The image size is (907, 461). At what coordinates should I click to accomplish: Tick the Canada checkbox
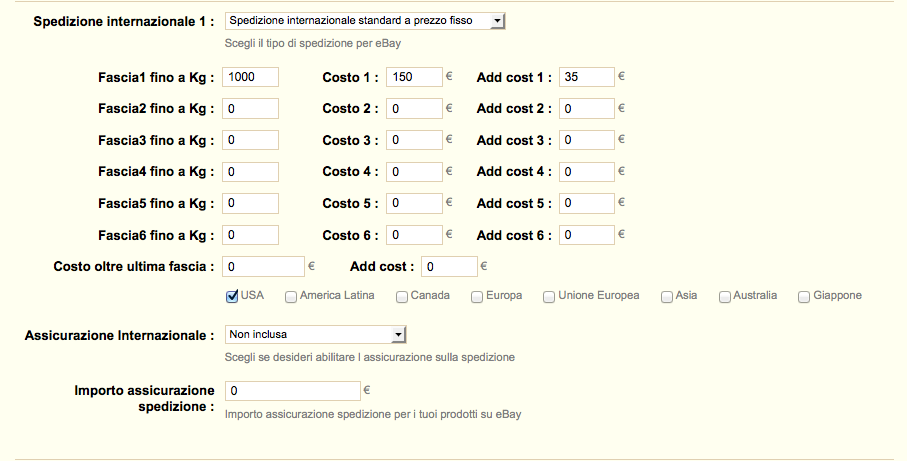click(x=402, y=296)
